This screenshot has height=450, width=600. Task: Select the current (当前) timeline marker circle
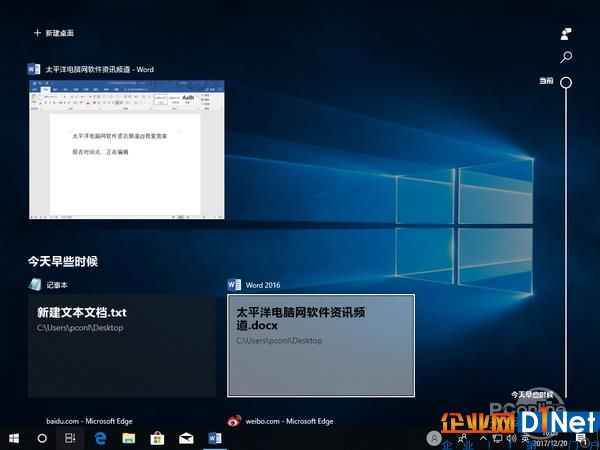pyautogui.click(x=566, y=82)
